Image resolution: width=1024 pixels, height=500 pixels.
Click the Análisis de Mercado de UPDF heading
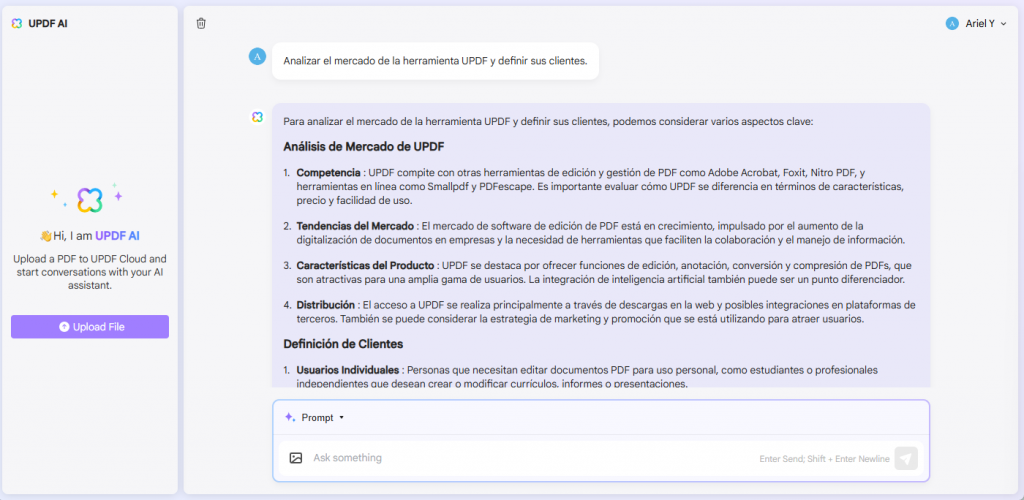pos(364,147)
